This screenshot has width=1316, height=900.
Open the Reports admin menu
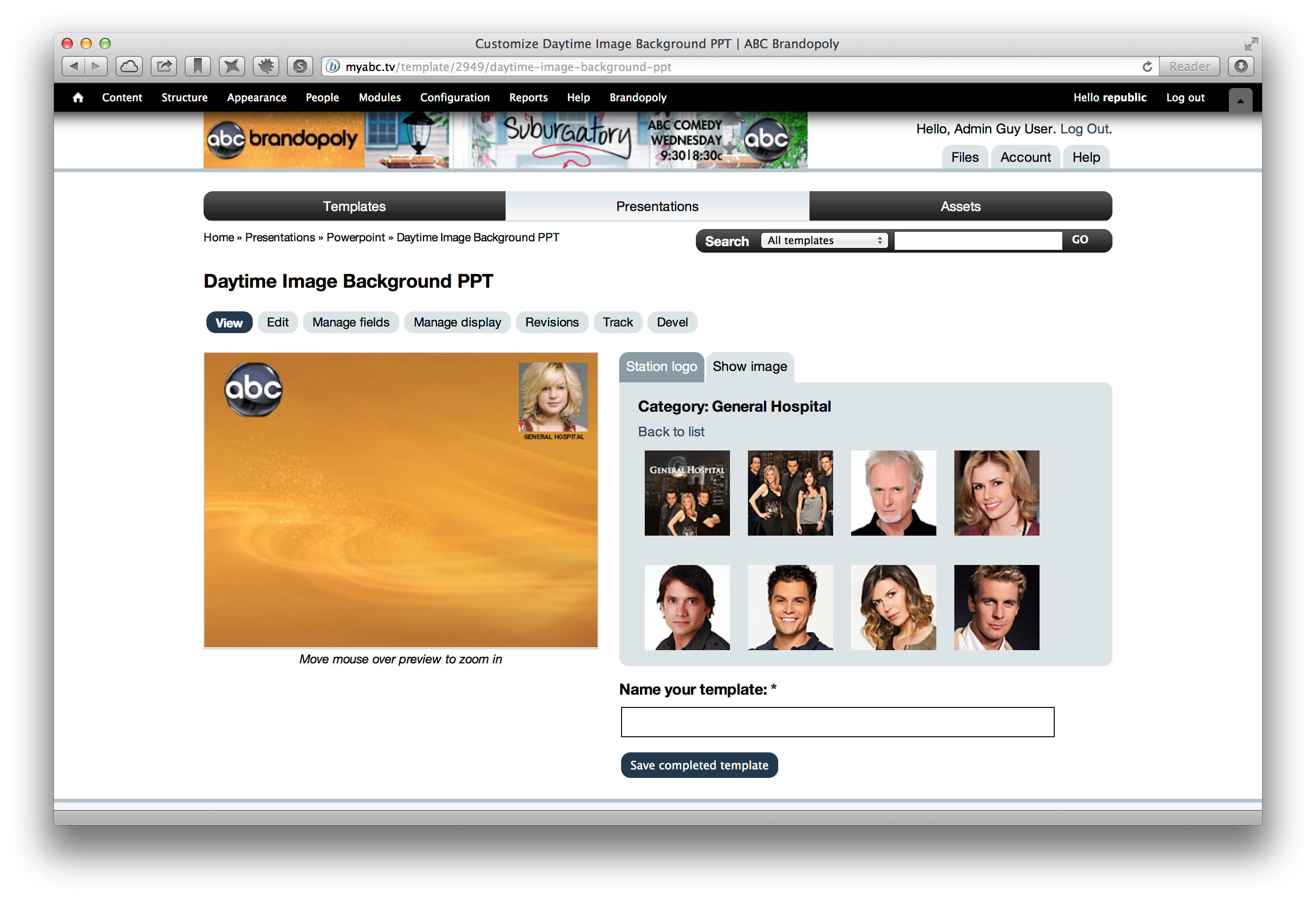[x=528, y=97]
